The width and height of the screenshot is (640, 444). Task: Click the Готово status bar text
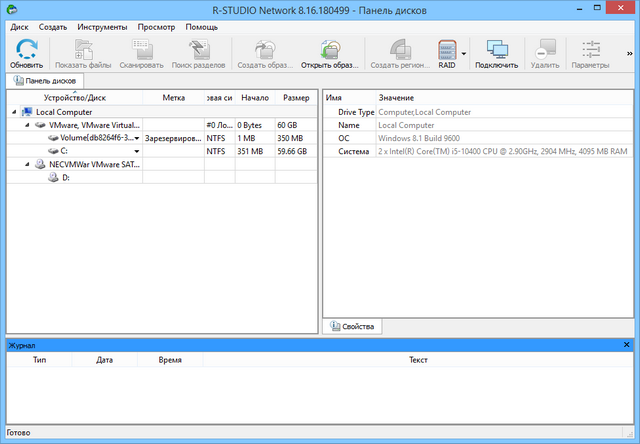click(x=18, y=433)
